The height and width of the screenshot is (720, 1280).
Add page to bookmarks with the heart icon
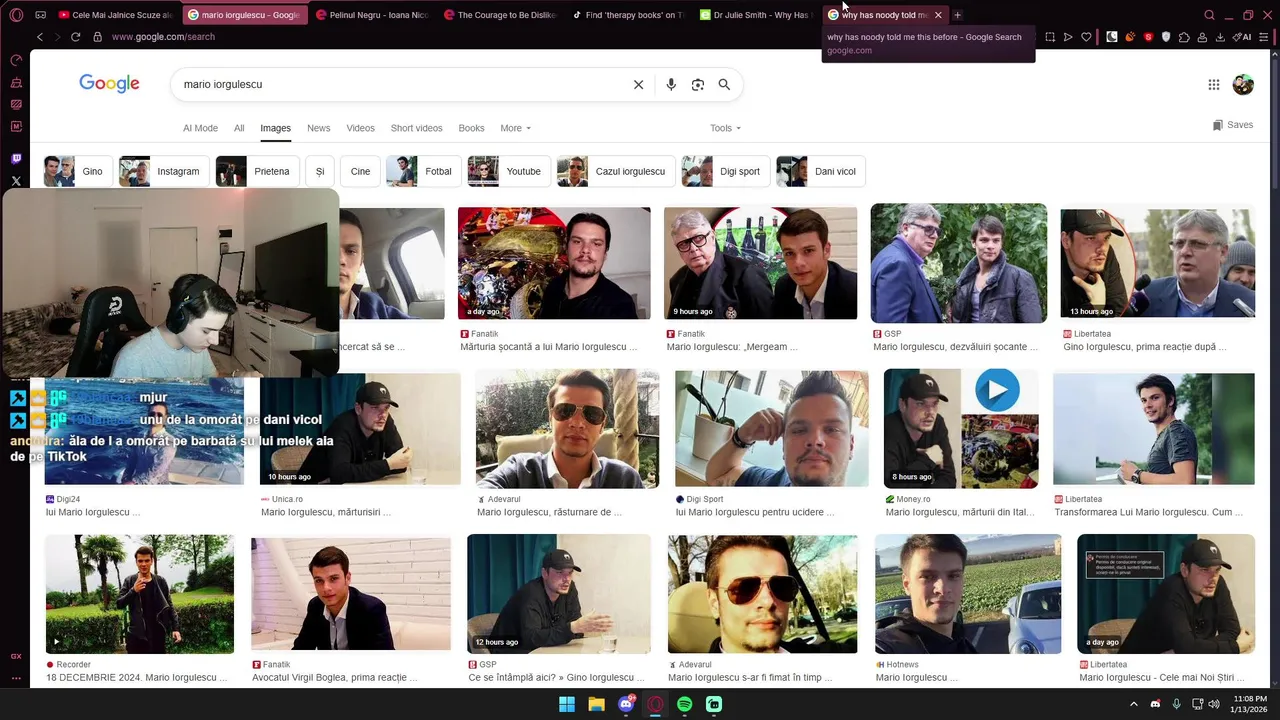(1087, 37)
